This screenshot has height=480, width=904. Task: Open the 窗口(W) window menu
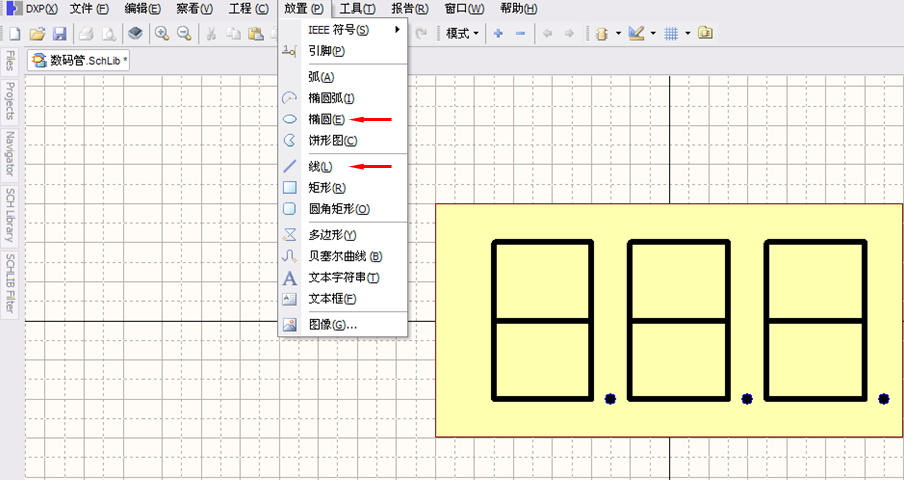click(x=464, y=9)
